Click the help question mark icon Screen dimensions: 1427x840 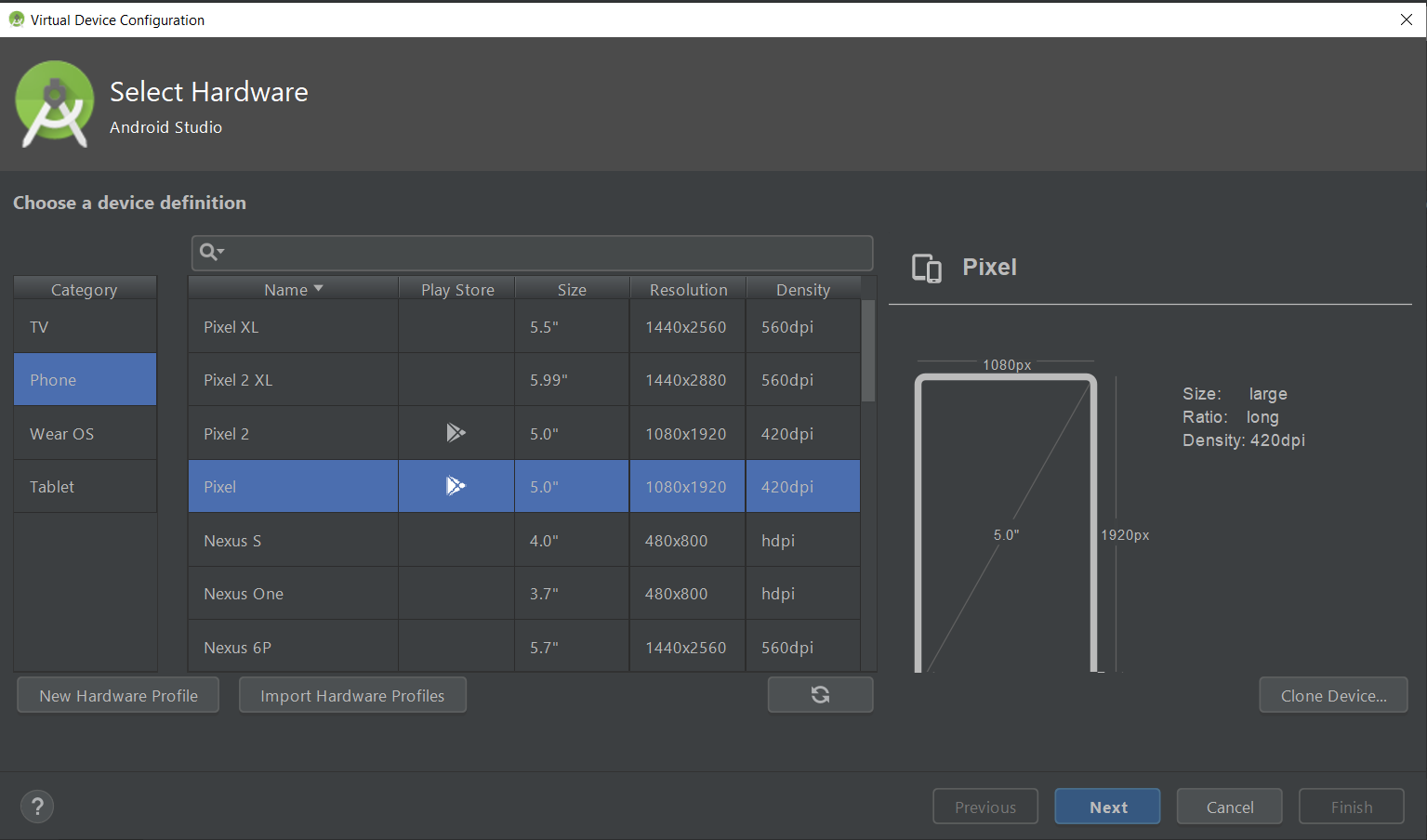37,806
